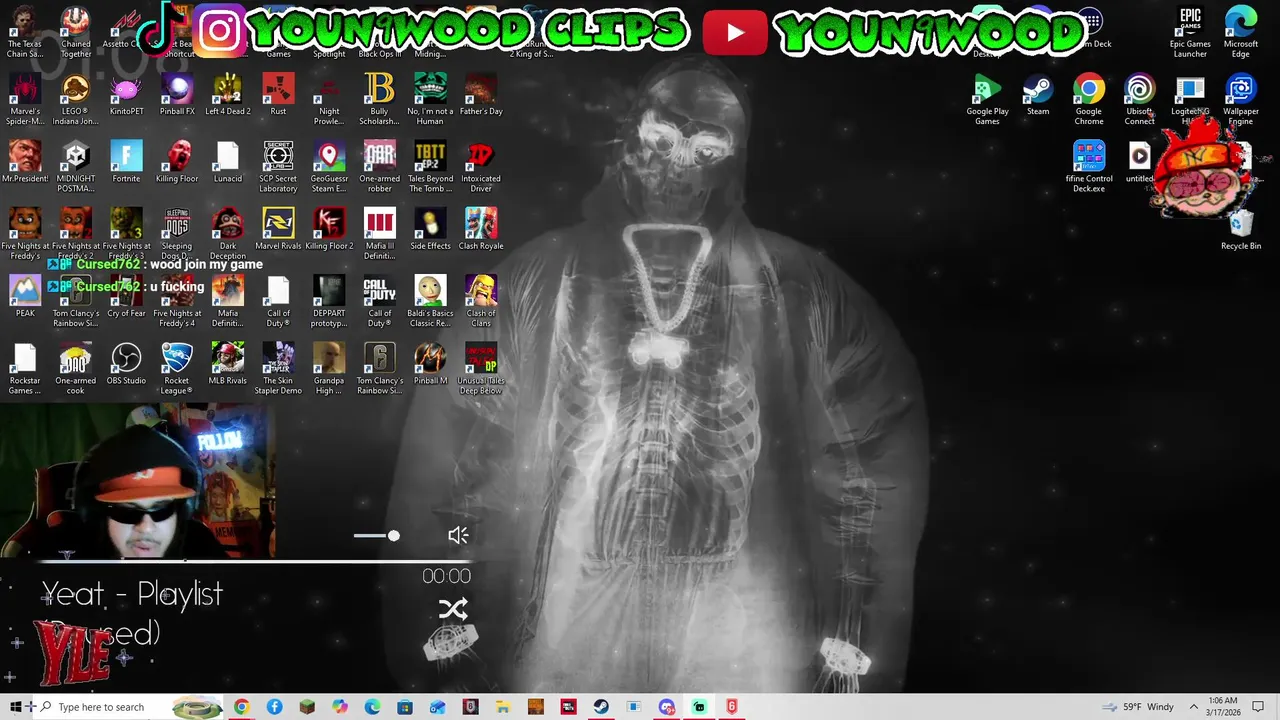1280x720 pixels.
Task: Select the Rust game shortcut
Action: 278,95
